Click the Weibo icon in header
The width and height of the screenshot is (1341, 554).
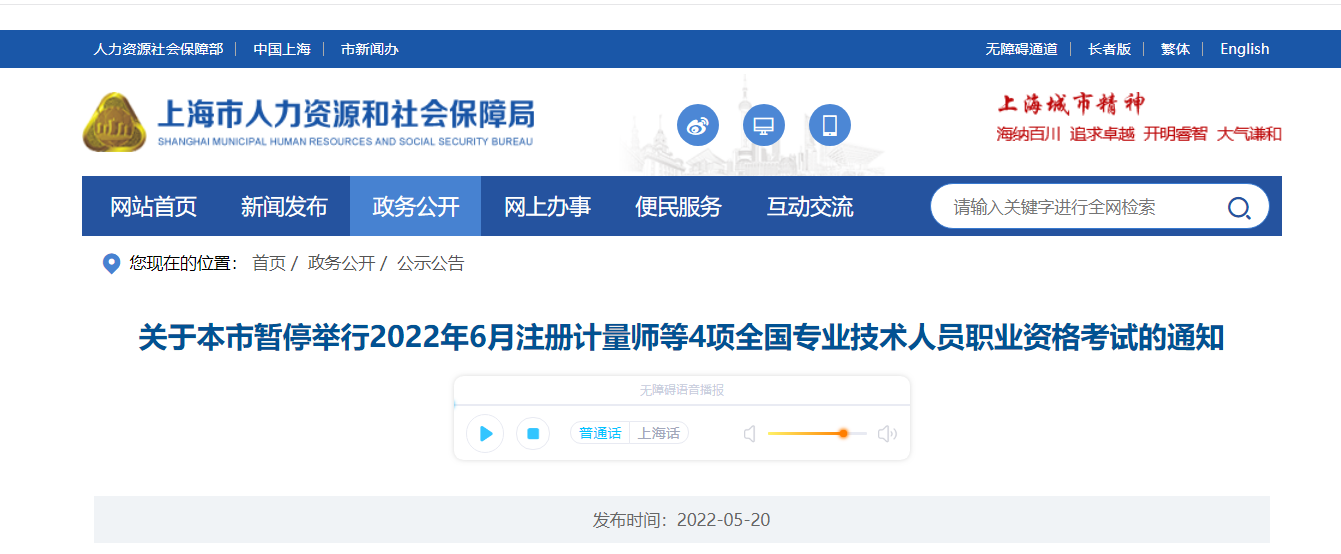tap(698, 126)
